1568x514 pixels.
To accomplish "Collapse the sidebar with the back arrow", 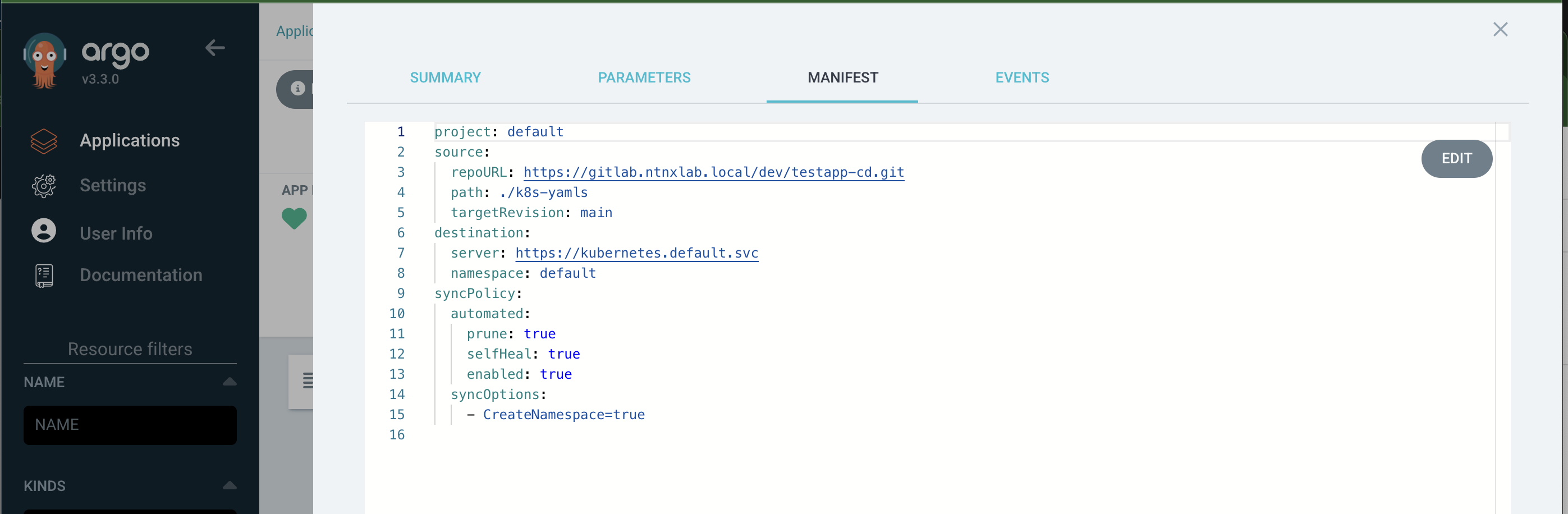I will pyautogui.click(x=215, y=48).
